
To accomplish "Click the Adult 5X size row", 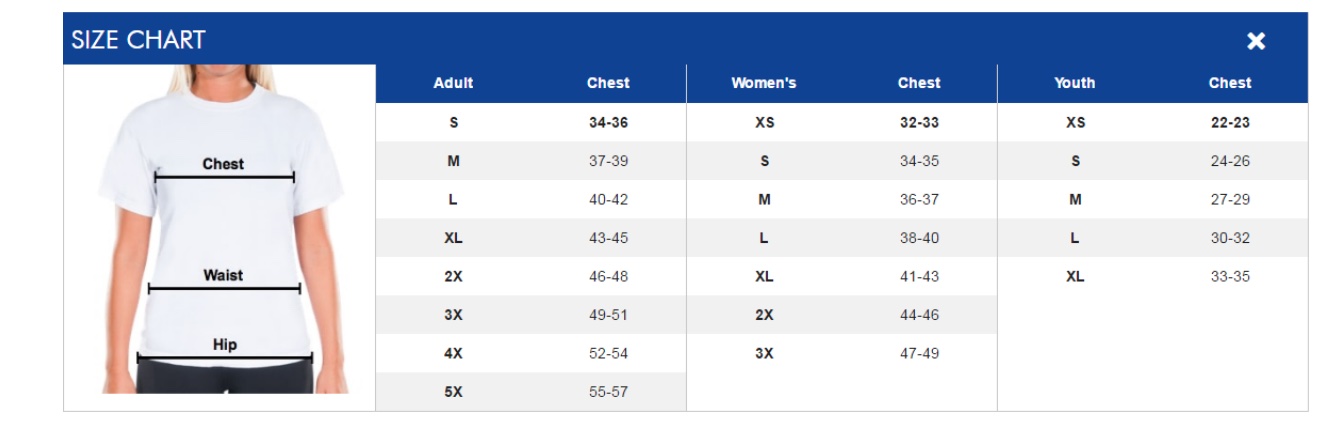I will coord(531,392).
